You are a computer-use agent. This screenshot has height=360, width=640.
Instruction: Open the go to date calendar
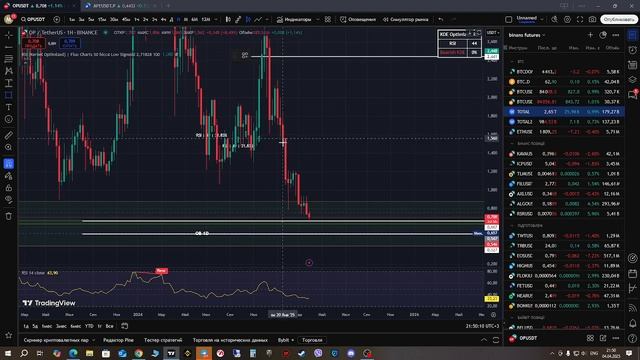pos(124,326)
